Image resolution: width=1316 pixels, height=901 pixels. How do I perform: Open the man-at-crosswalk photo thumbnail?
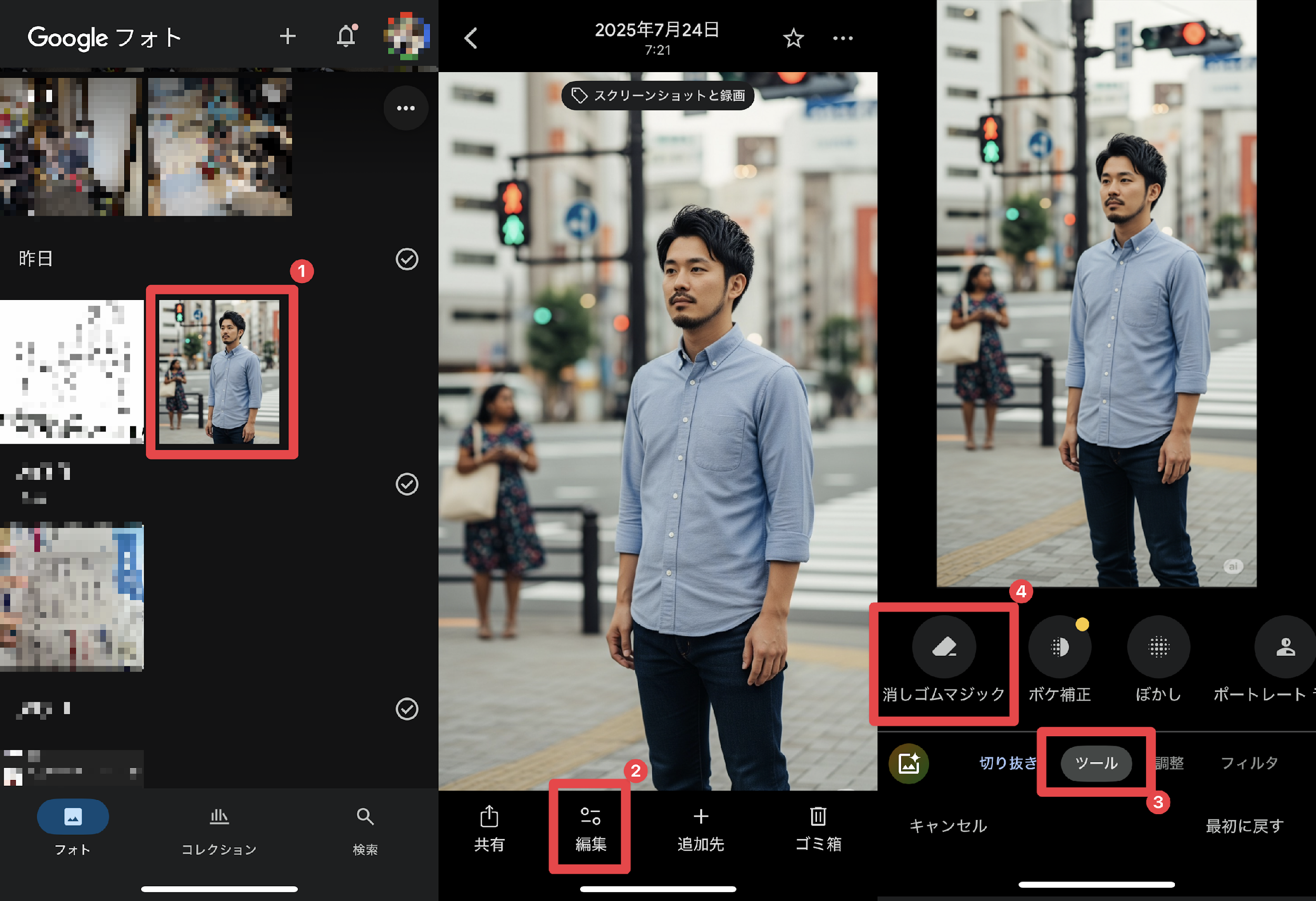219,372
